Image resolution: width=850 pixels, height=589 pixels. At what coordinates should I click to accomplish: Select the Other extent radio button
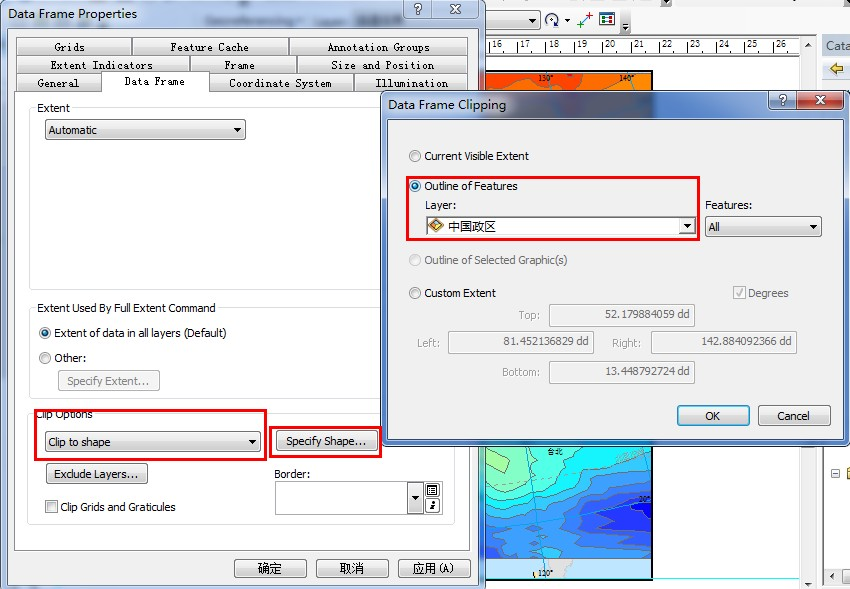[x=45, y=358]
